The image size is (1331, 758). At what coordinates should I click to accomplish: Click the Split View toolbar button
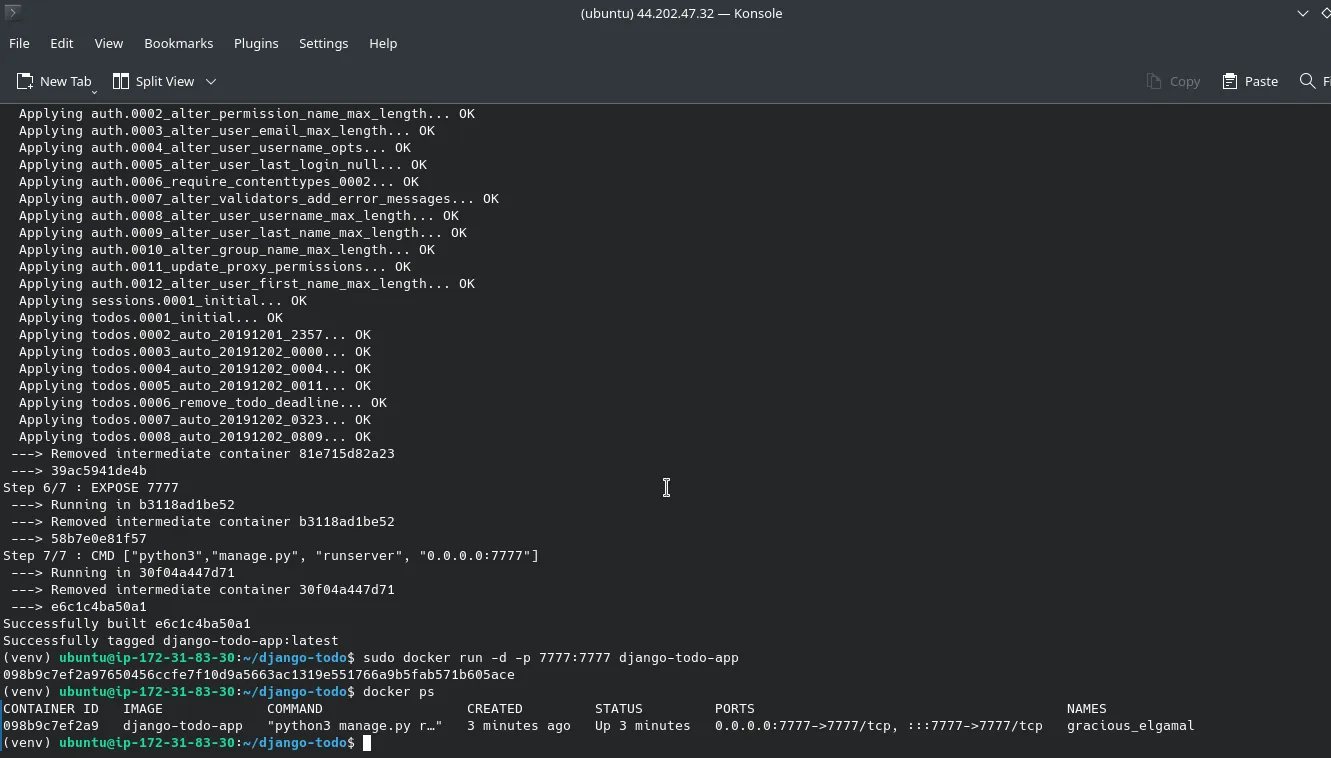pyautogui.click(x=154, y=81)
